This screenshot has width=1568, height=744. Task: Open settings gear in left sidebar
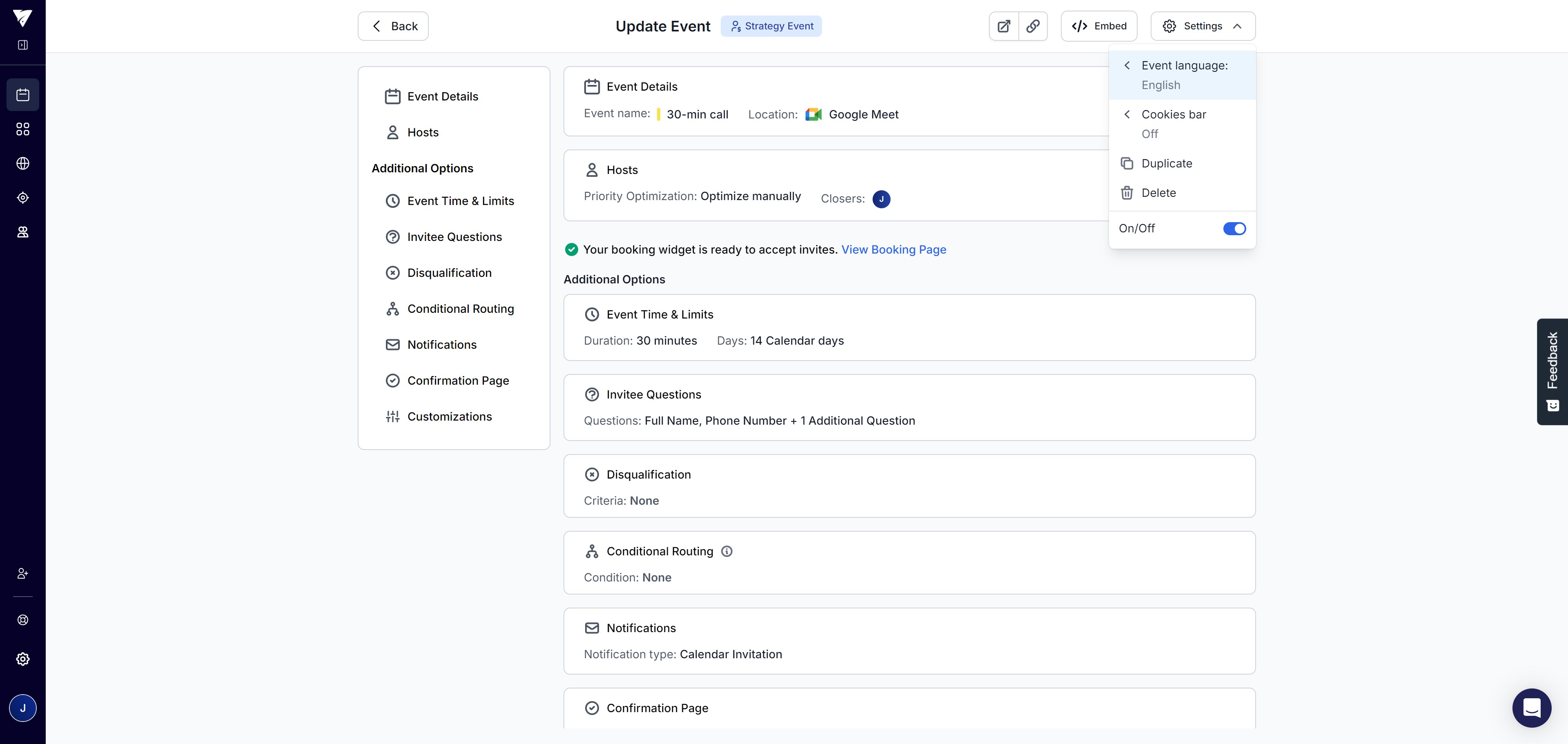22,659
